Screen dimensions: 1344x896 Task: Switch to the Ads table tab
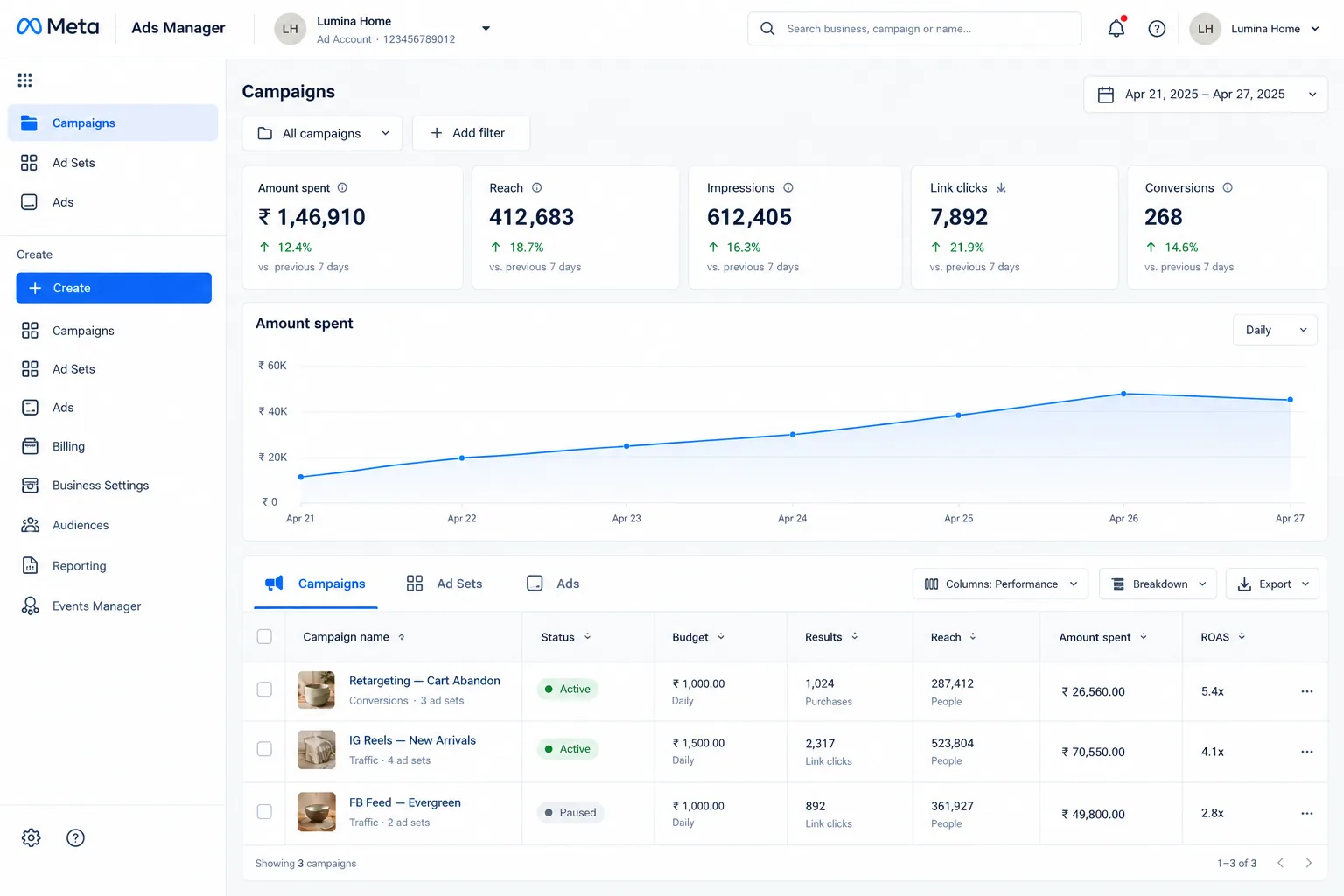click(x=553, y=584)
